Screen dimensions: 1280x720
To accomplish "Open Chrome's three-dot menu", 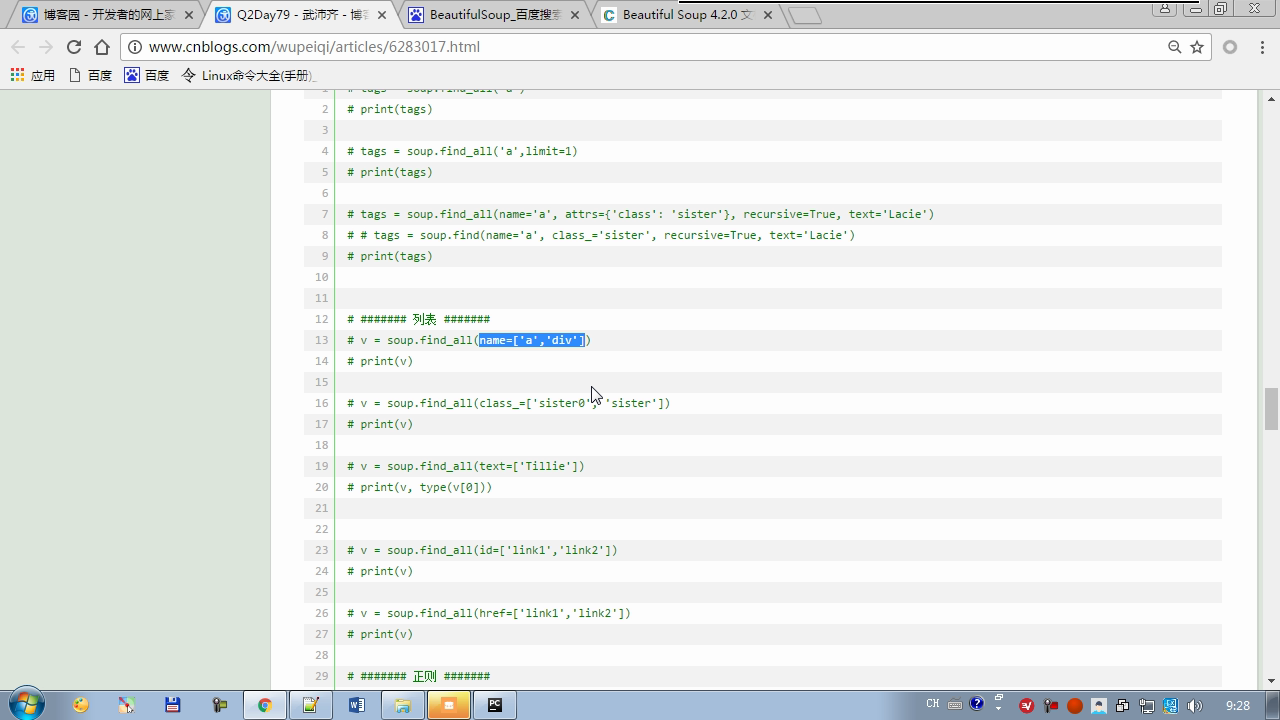I will tap(1259, 47).
